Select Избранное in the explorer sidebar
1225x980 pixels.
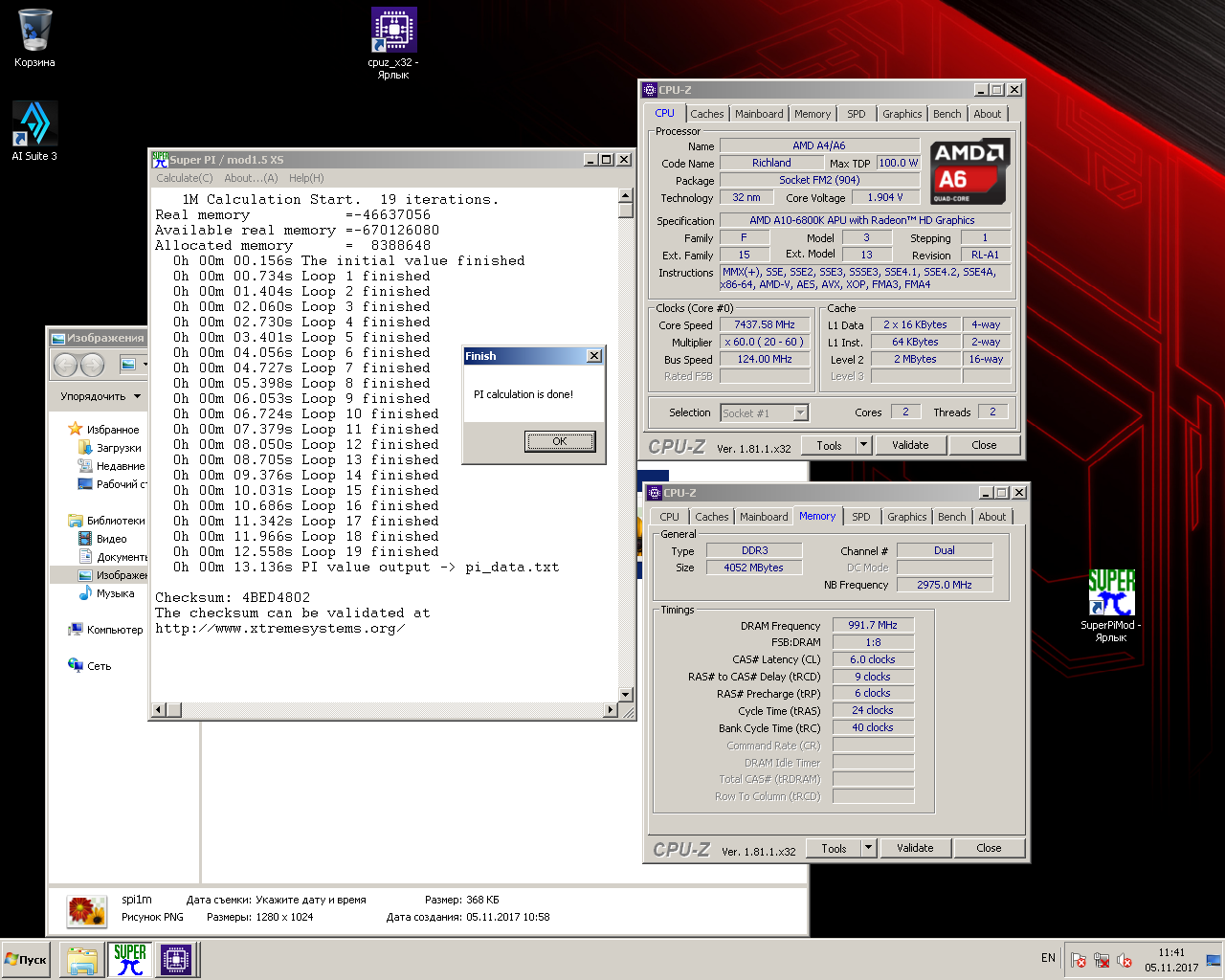point(104,430)
